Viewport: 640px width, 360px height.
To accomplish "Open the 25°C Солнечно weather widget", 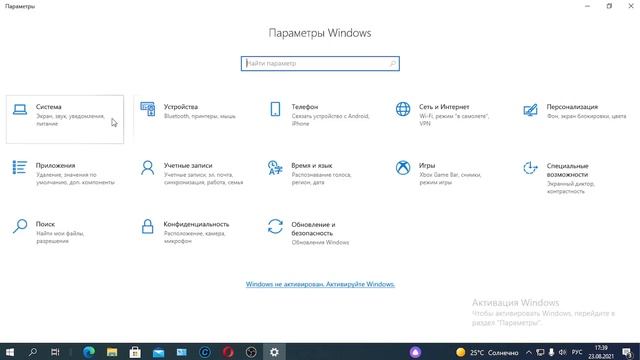I will pos(487,352).
